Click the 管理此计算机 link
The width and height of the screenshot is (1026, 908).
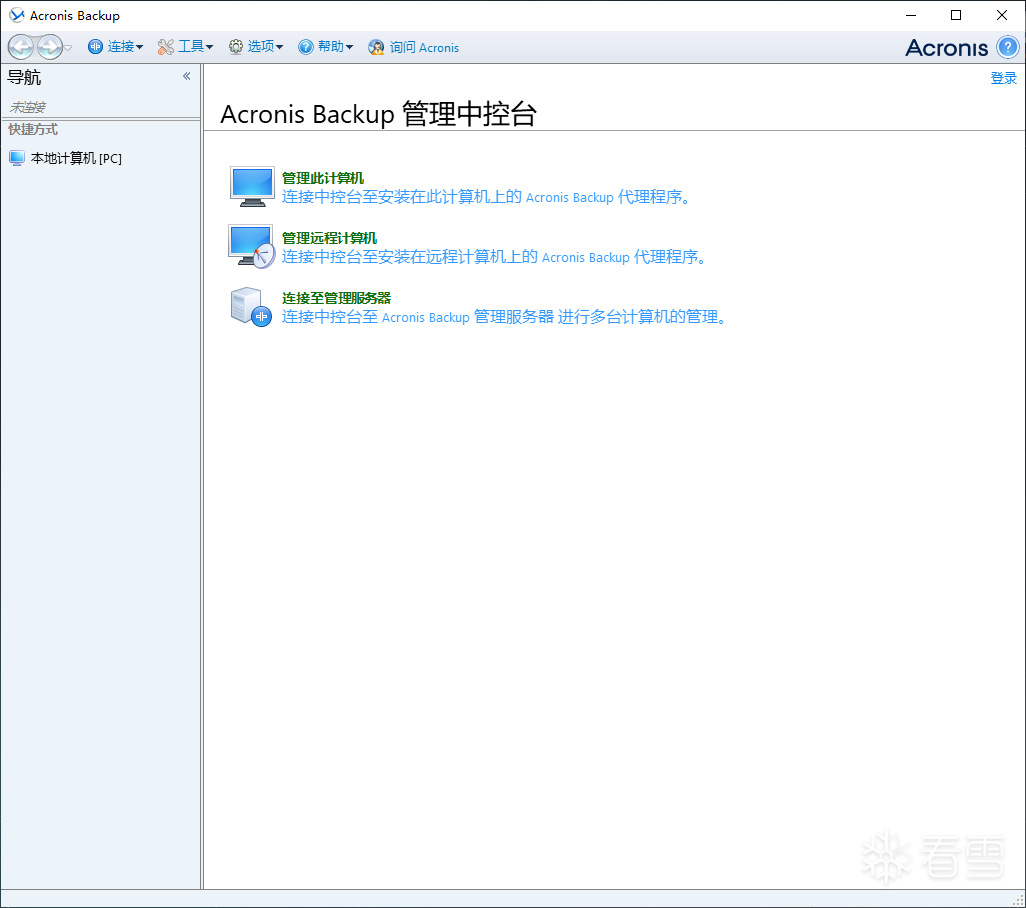coord(323,178)
